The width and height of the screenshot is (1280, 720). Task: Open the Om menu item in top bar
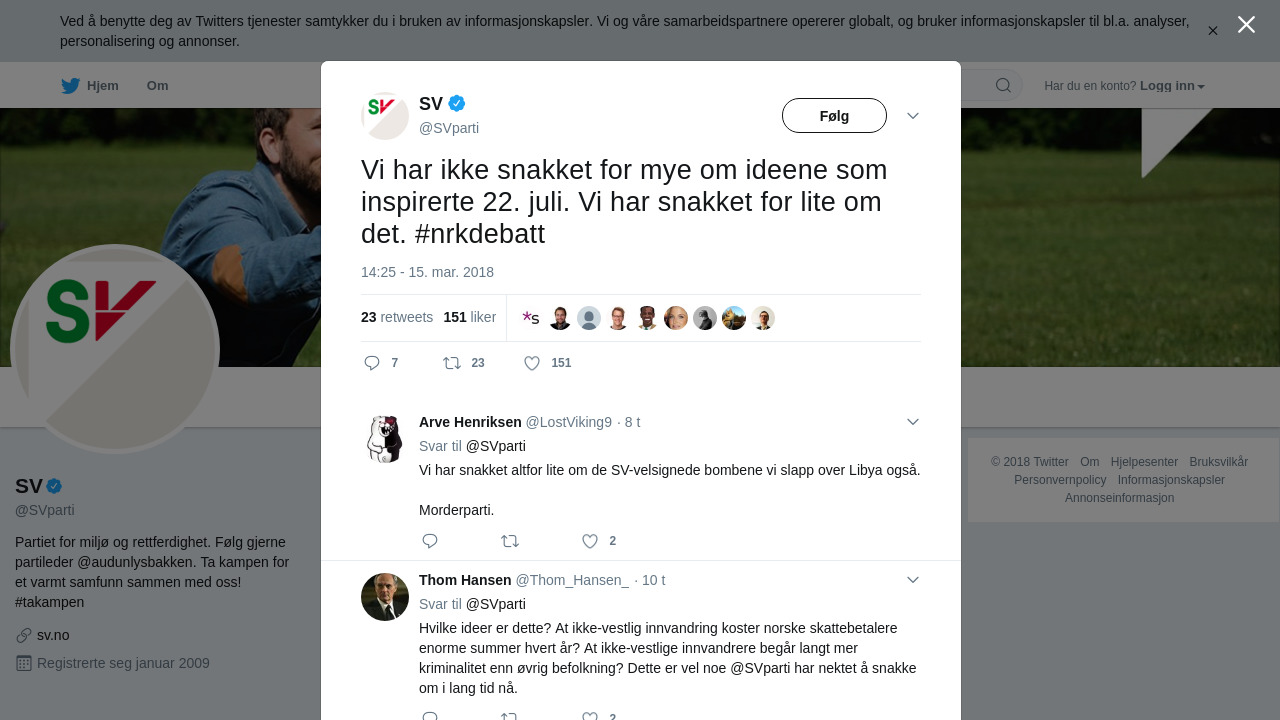click(157, 86)
